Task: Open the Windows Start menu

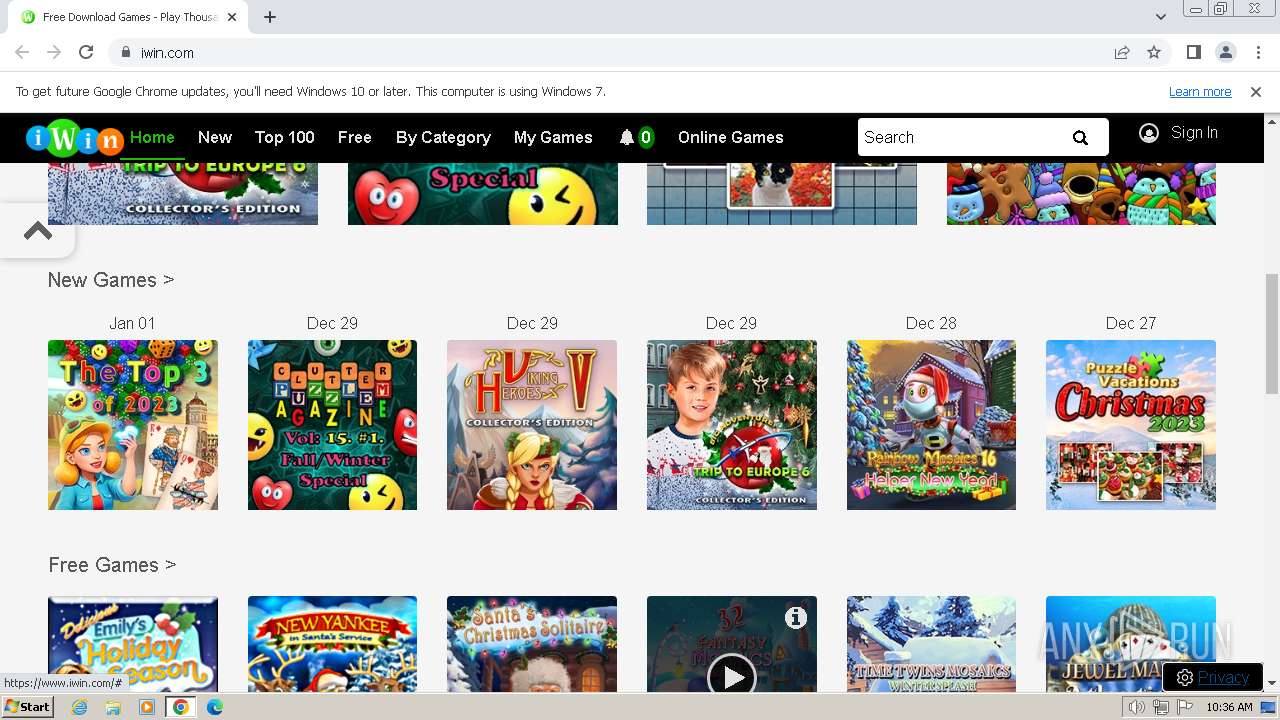Action: (x=27, y=707)
